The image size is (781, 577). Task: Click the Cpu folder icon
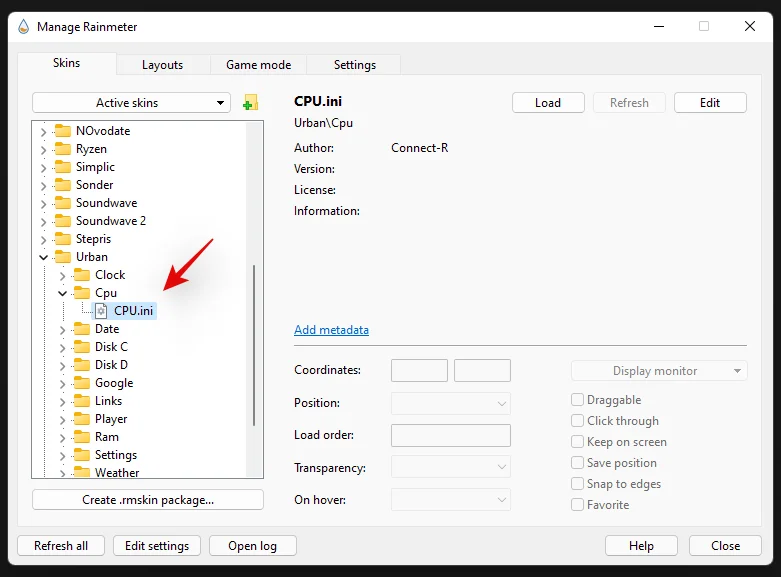pyautogui.click(x=82, y=292)
